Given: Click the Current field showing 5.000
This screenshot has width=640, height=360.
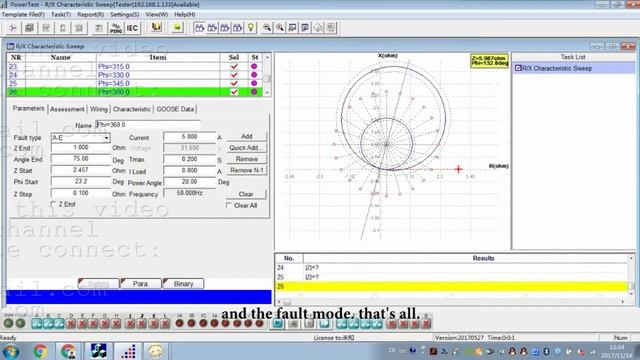Looking at the screenshot, I should 189,136.
